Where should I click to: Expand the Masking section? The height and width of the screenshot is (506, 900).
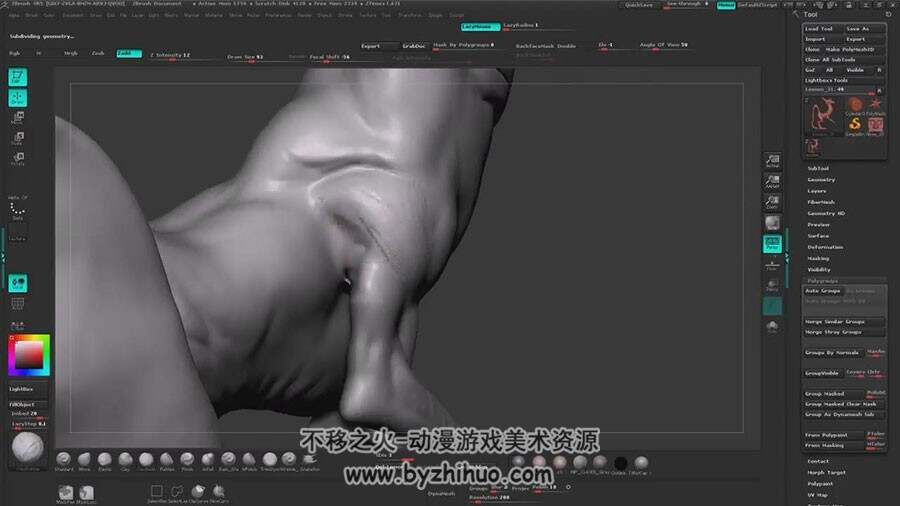(x=818, y=258)
